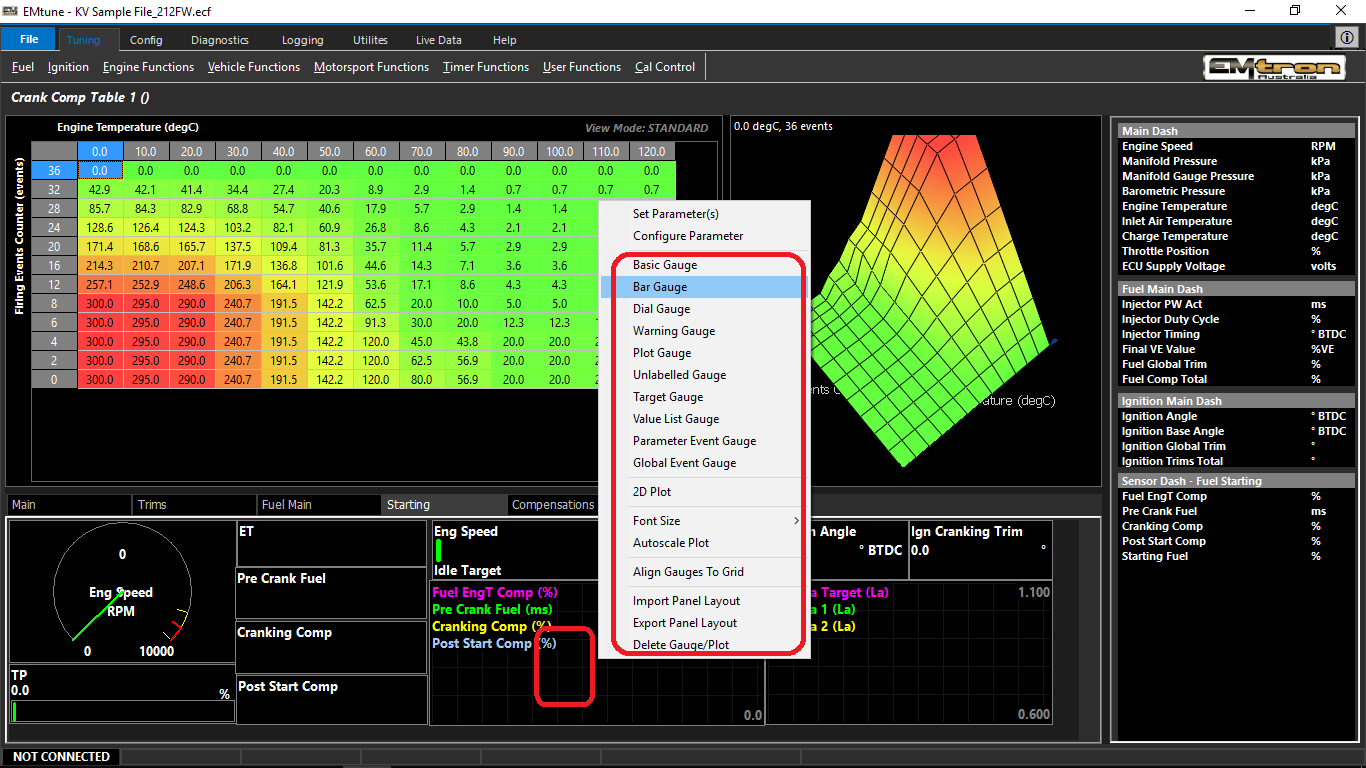Open the Motorsport Functions dropdown menu
The height and width of the screenshot is (768, 1366).
(371, 67)
